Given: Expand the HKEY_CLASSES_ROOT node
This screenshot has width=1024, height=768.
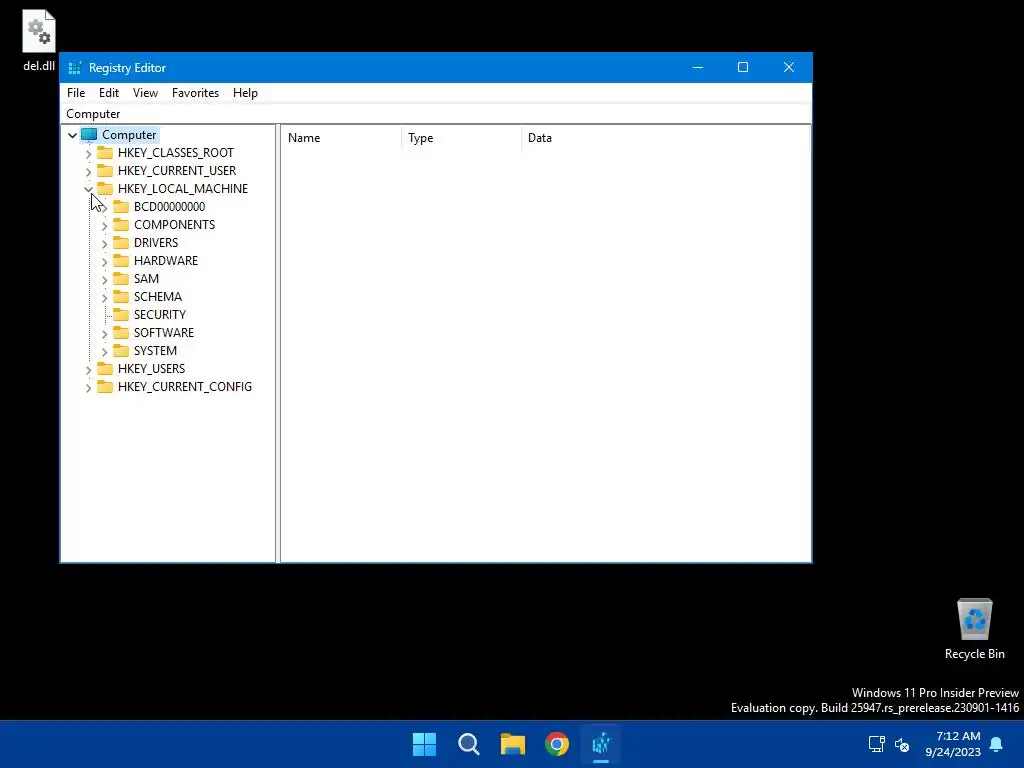Looking at the screenshot, I should pyautogui.click(x=89, y=153).
